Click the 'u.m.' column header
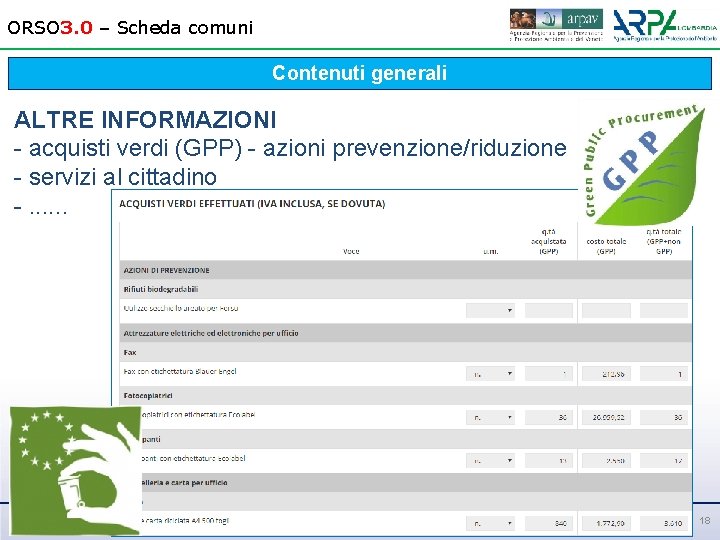The width and height of the screenshot is (720, 540). coord(490,251)
